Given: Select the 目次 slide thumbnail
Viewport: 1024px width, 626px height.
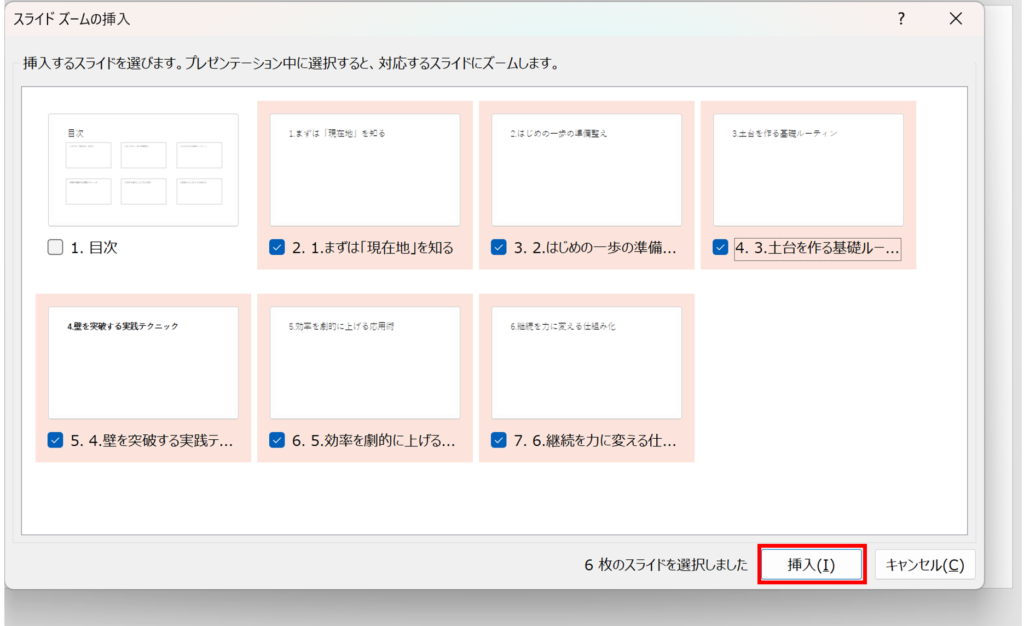Looking at the screenshot, I should coord(143,170).
